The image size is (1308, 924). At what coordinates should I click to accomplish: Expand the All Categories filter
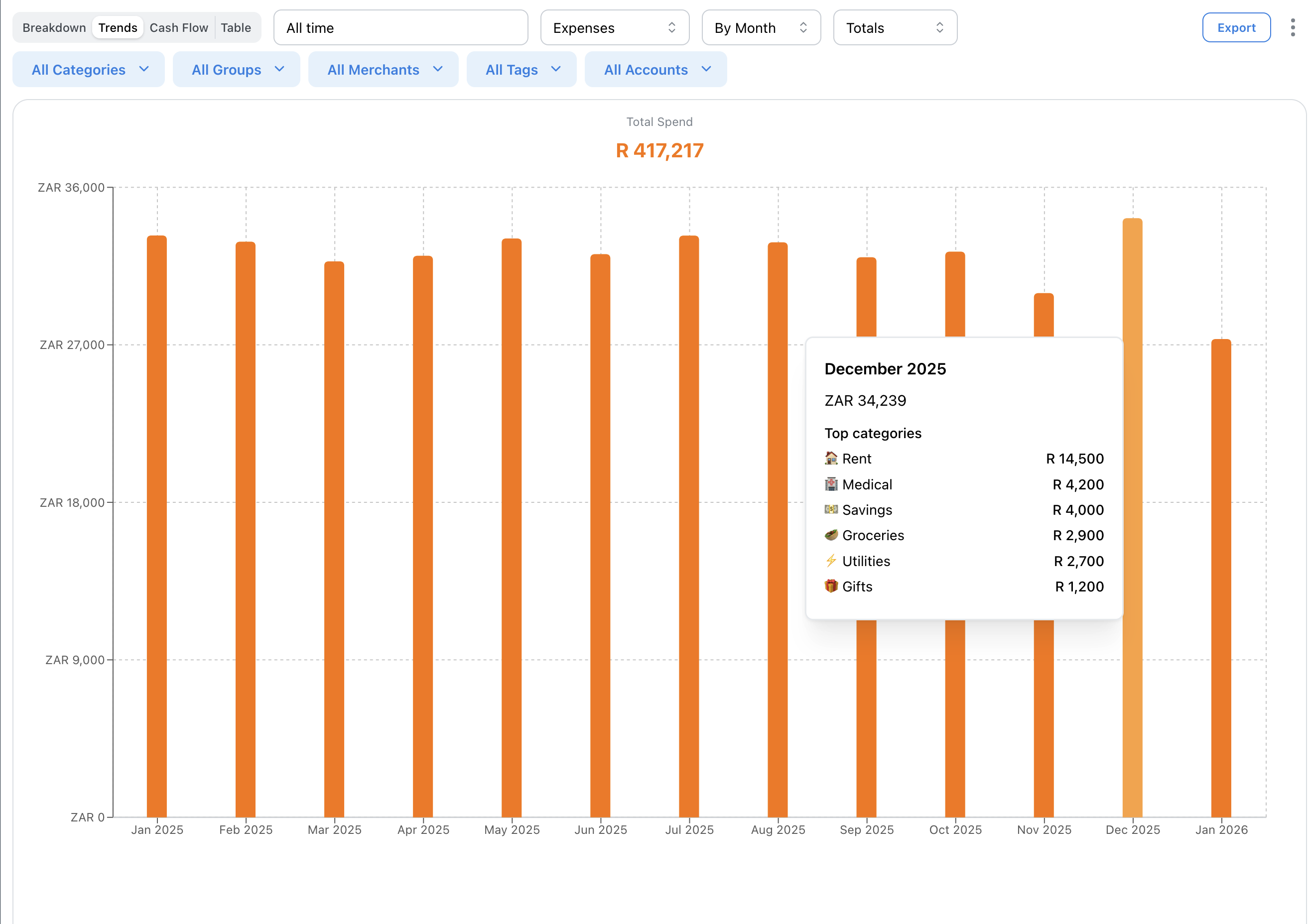(x=88, y=69)
